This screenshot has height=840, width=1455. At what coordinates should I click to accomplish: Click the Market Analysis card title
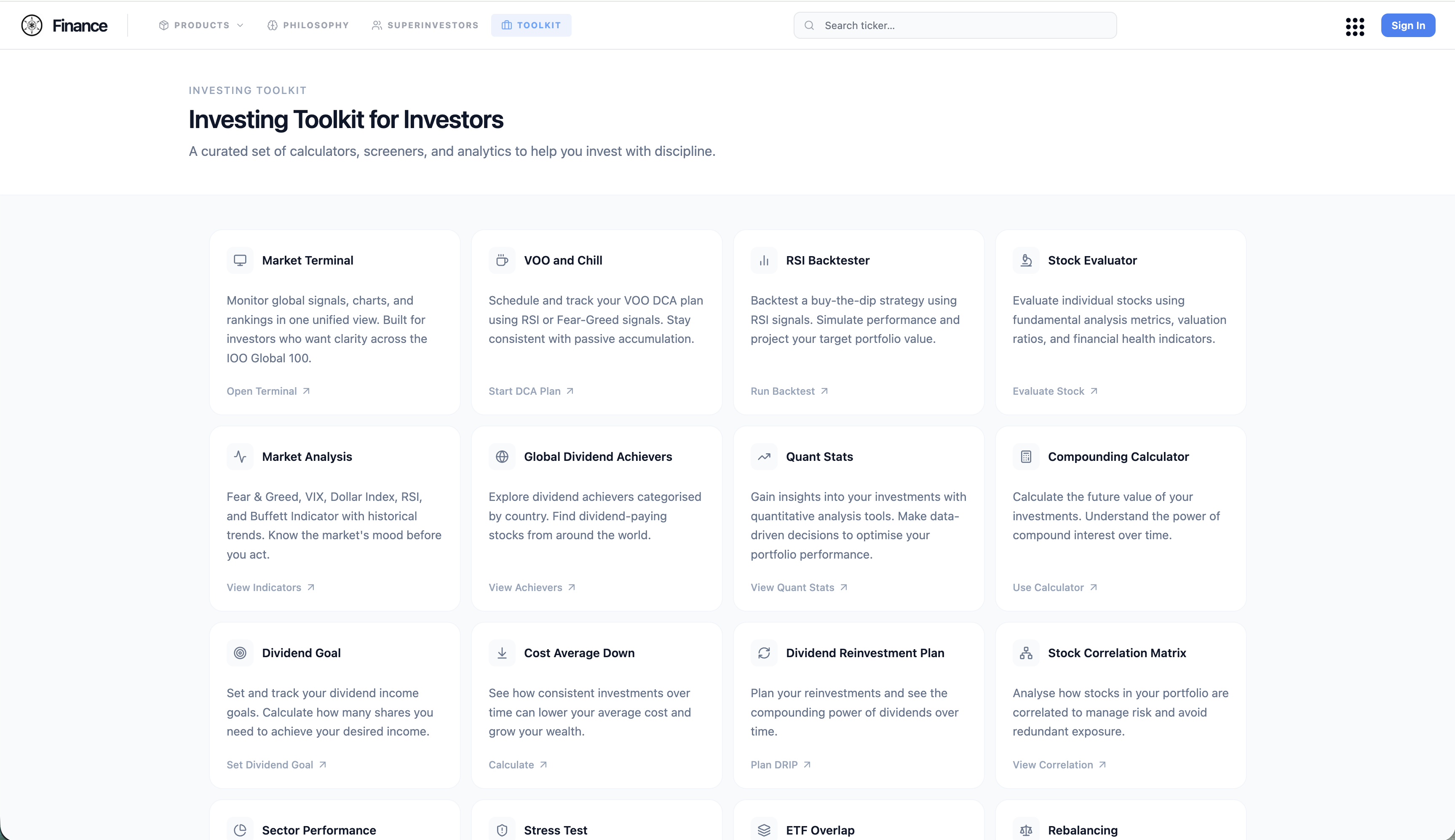[x=307, y=456]
